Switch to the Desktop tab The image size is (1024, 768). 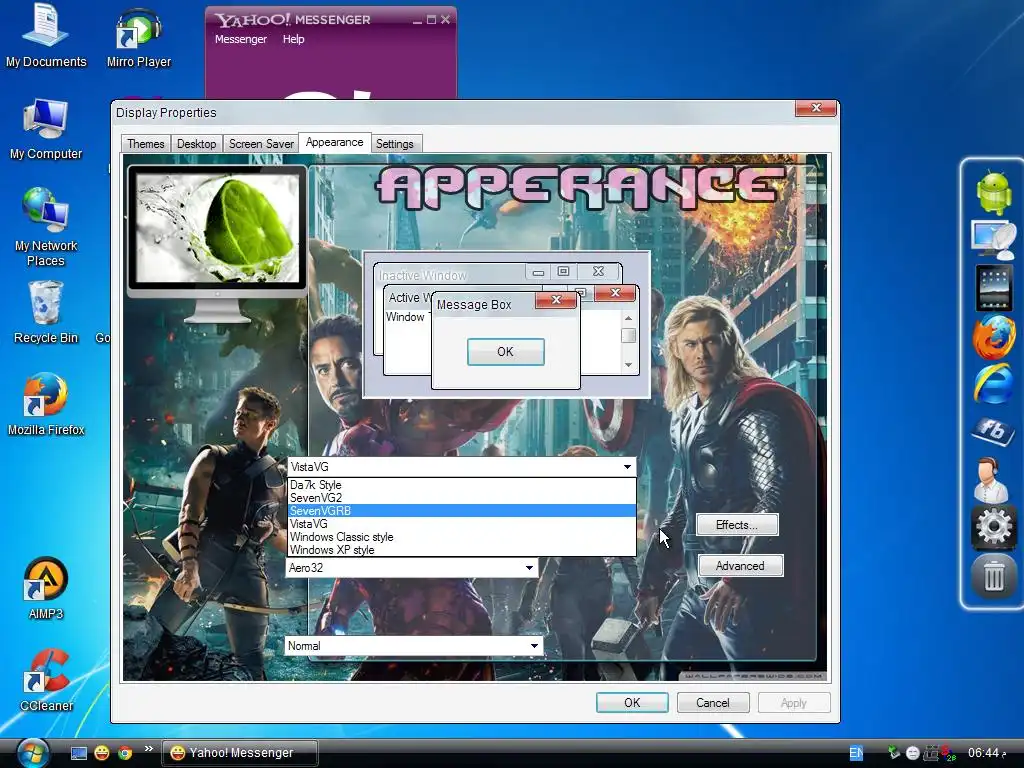point(197,144)
